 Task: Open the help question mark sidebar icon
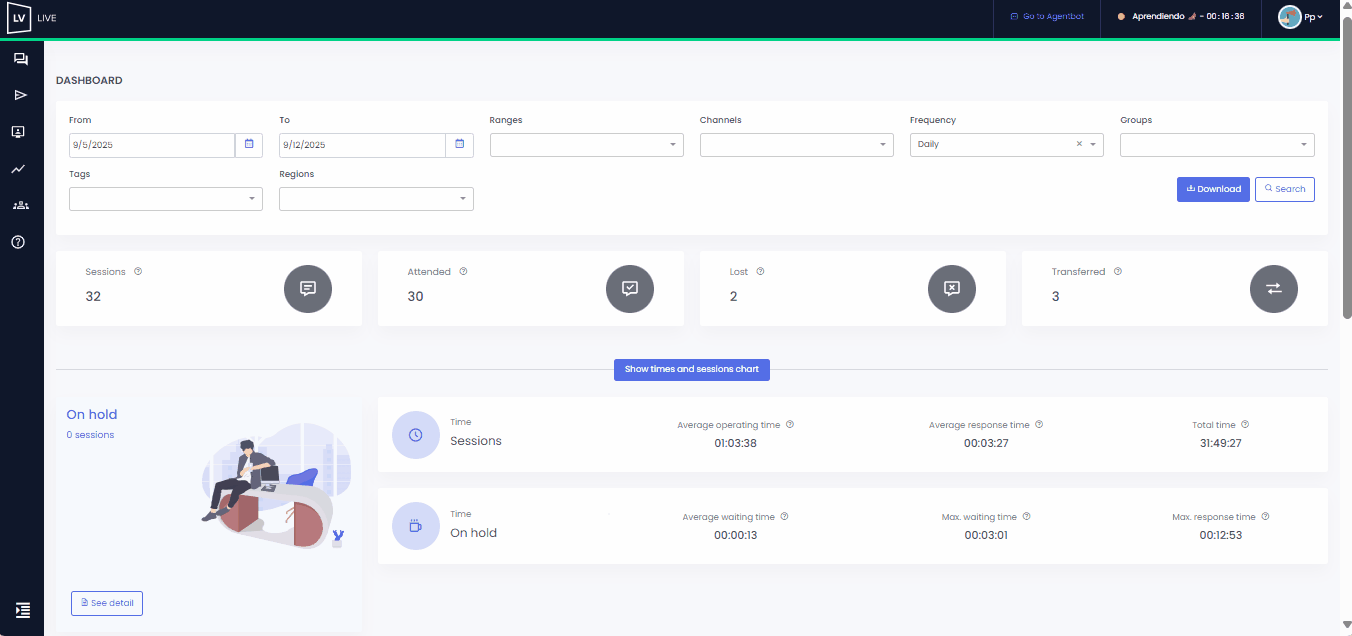pyautogui.click(x=18, y=242)
